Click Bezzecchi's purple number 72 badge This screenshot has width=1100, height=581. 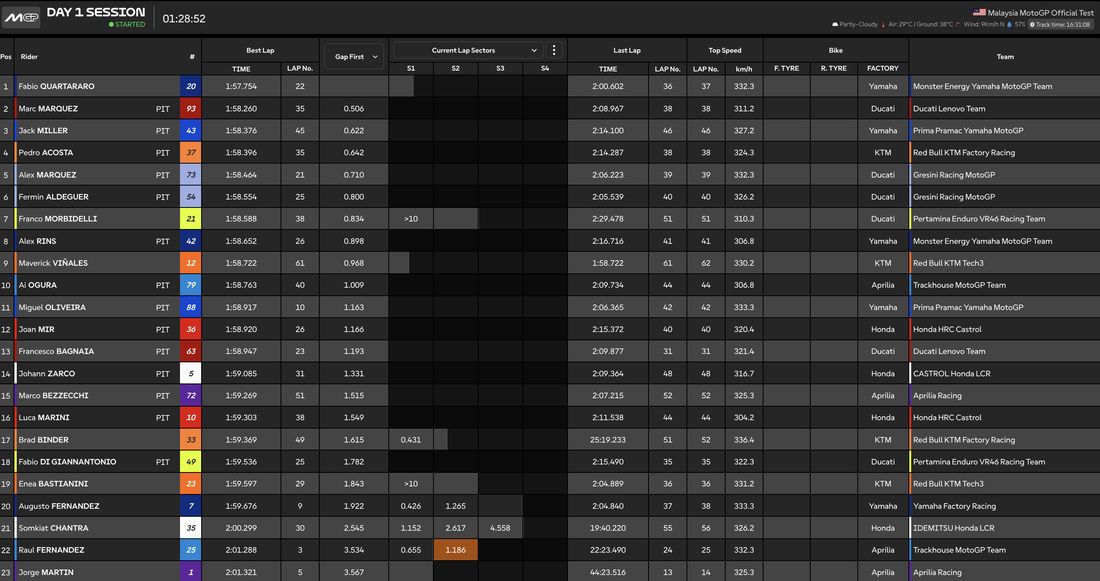click(x=191, y=396)
